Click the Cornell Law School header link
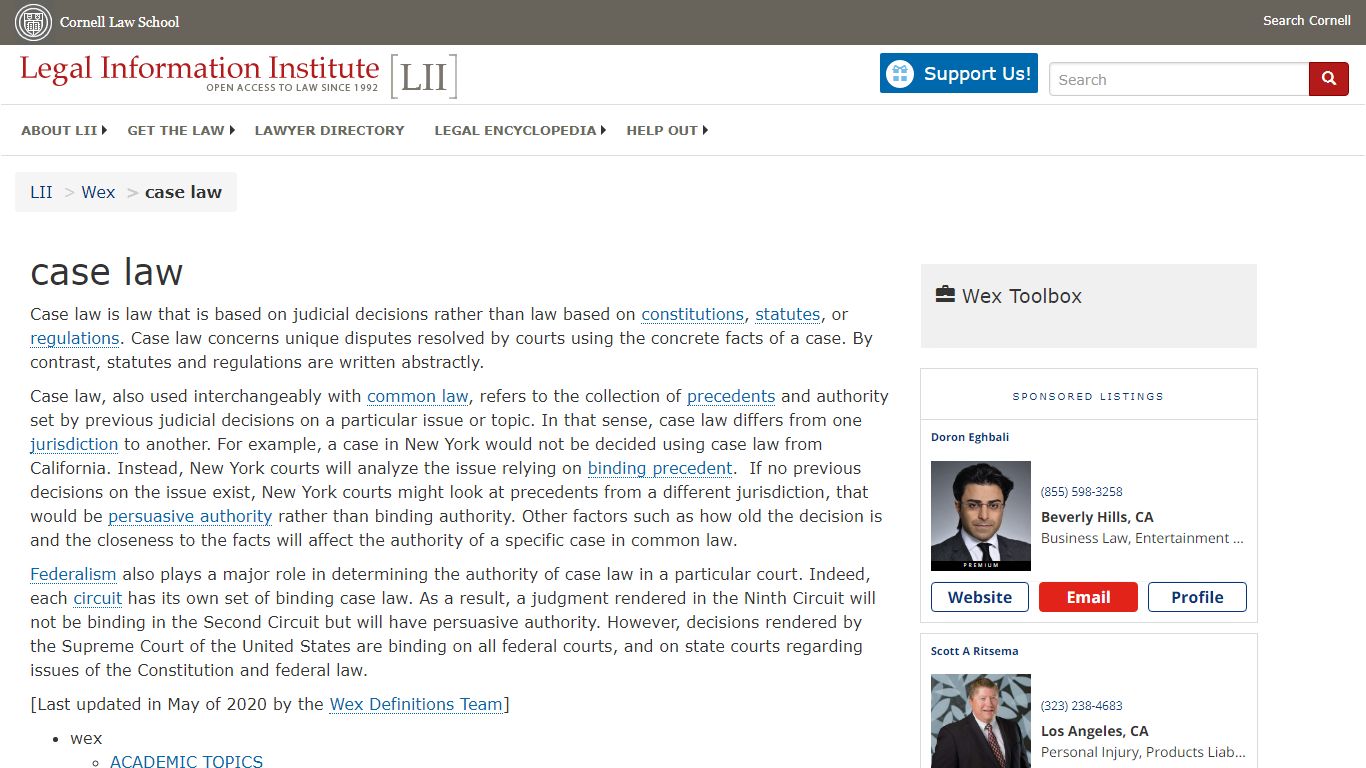 coord(119,22)
